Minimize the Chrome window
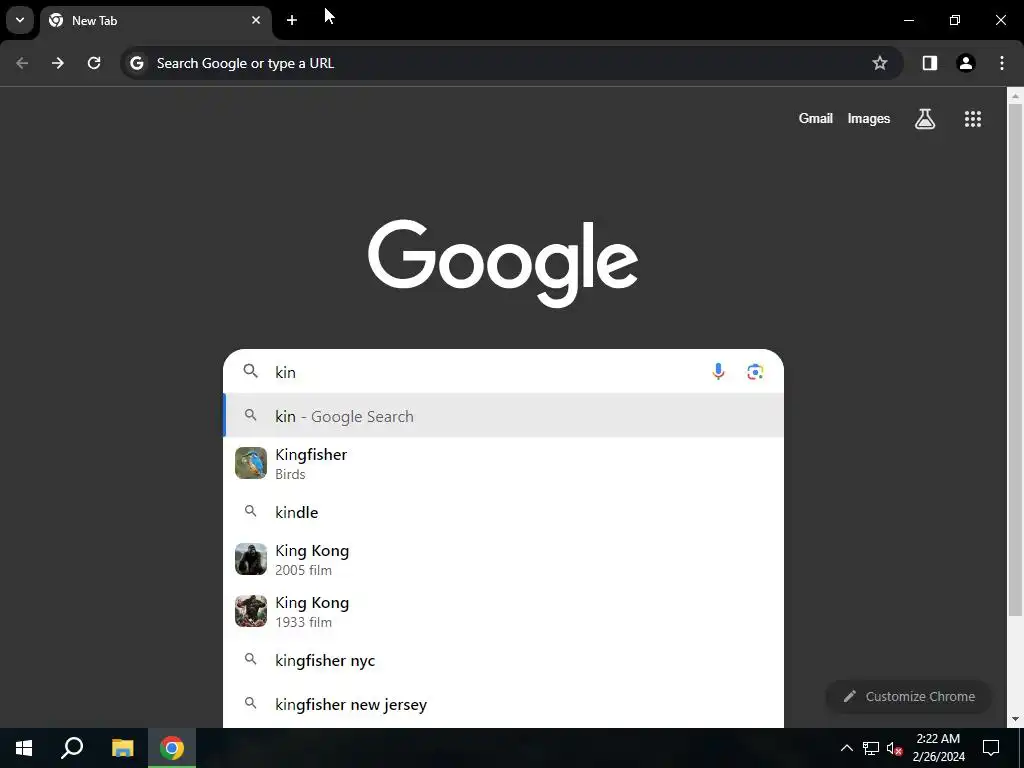Viewport: 1024px width, 768px height. [908, 20]
